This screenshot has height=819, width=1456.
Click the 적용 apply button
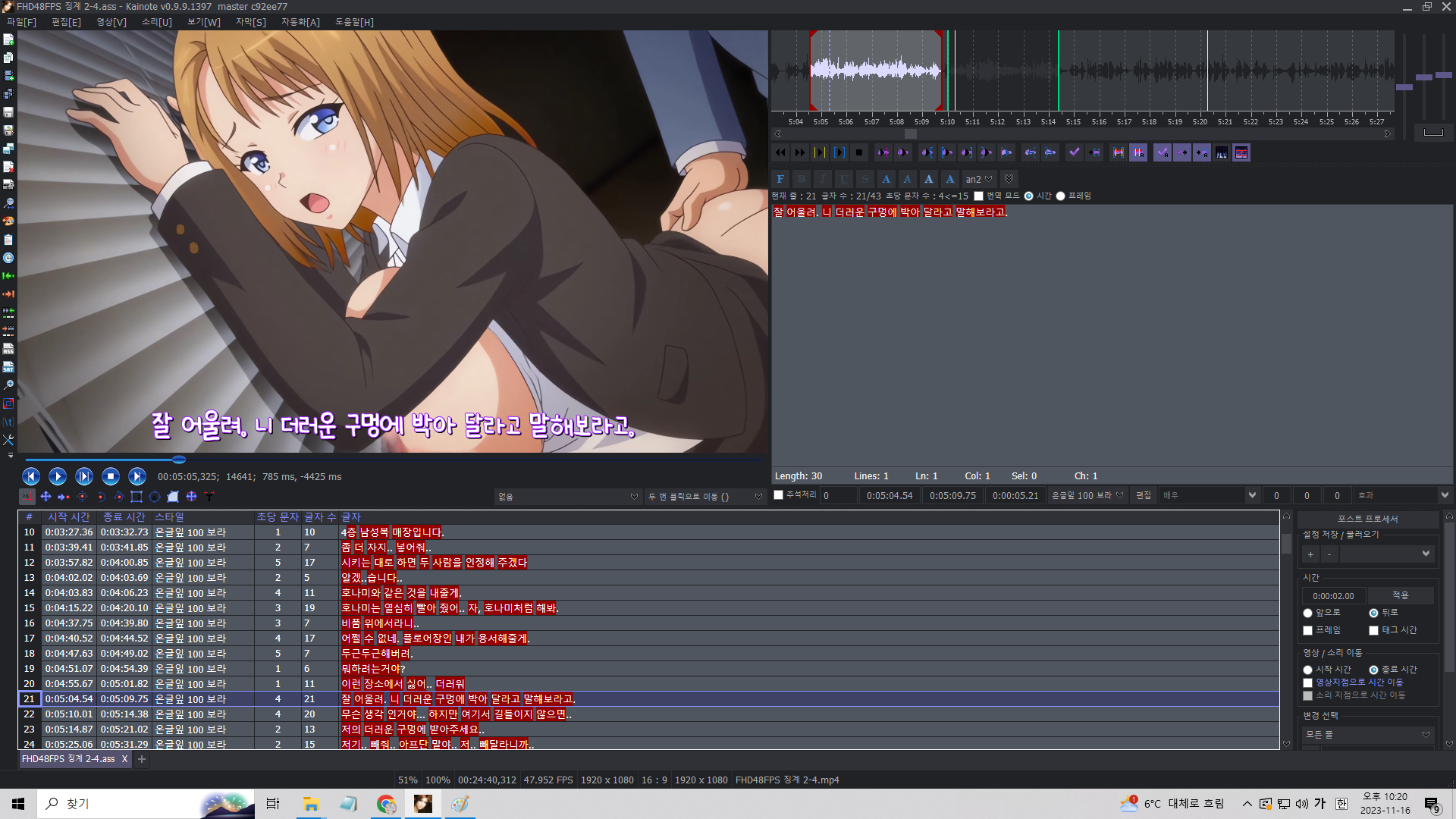coord(1400,596)
